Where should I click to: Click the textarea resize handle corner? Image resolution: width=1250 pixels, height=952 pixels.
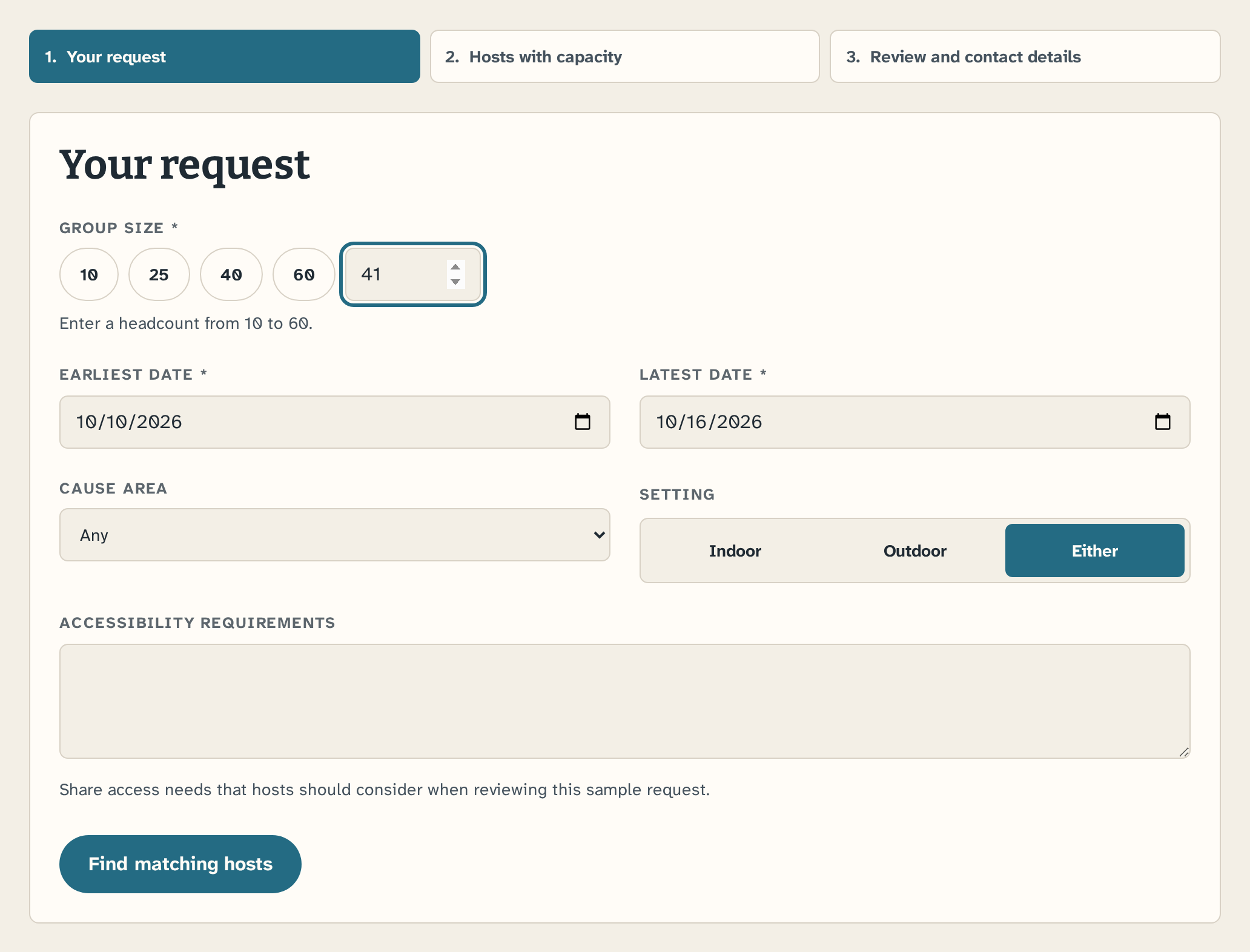point(1184,752)
